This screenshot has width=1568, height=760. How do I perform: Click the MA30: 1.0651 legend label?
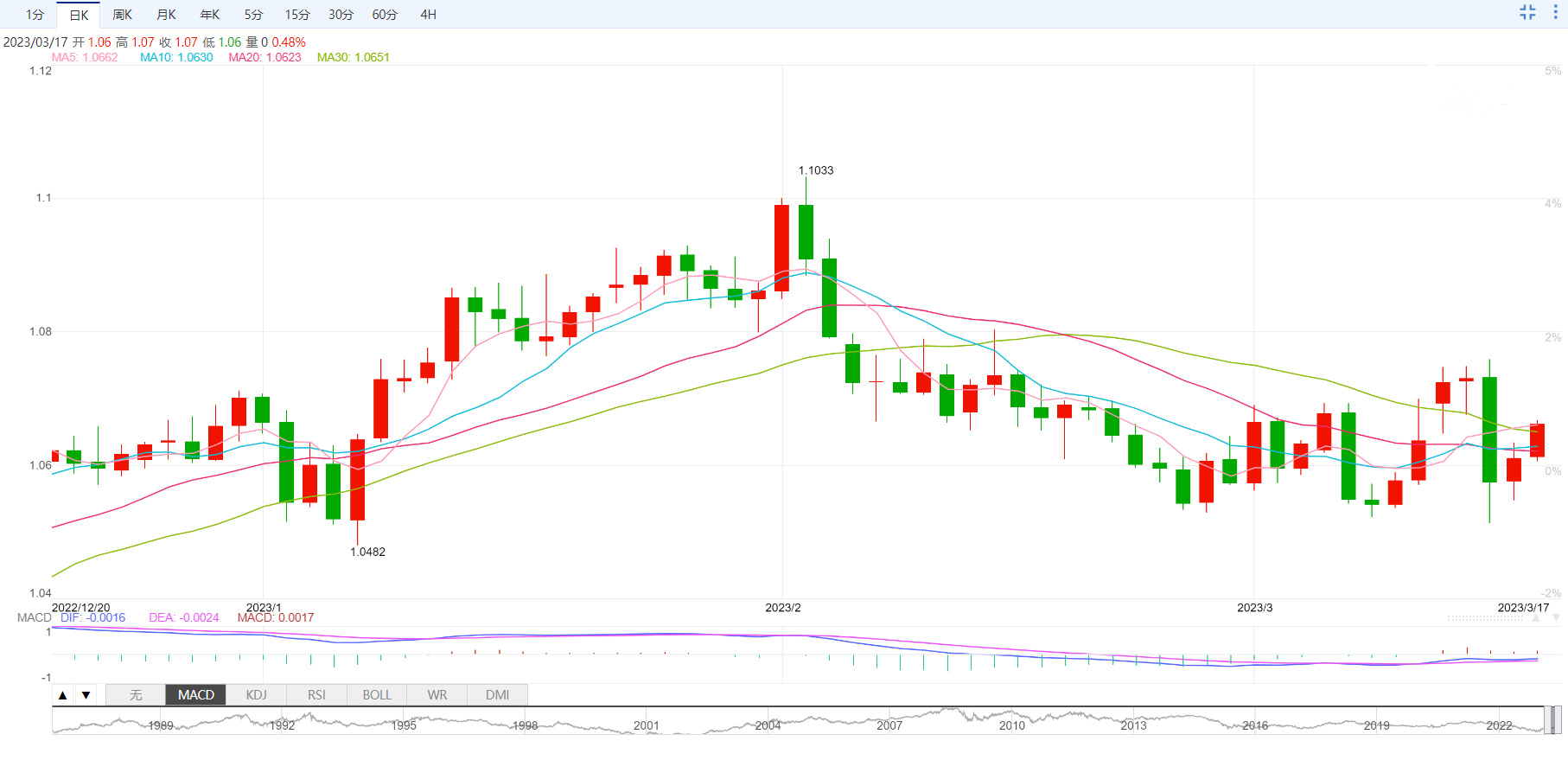pyautogui.click(x=353, y=57)
